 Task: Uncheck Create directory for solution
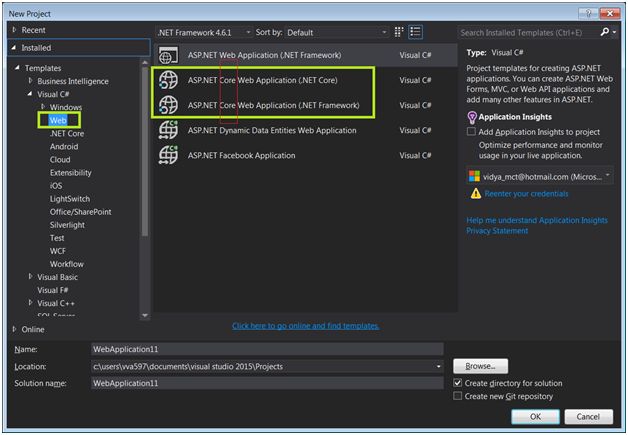point(457,383)
